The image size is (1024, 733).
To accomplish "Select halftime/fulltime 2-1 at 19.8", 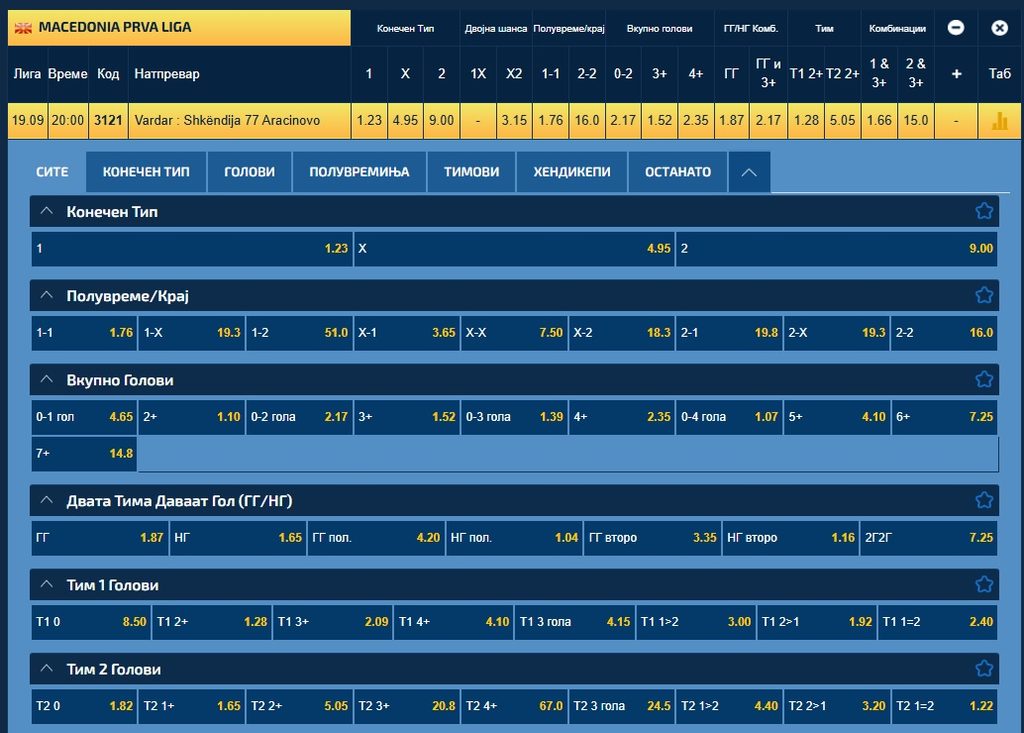I will [729, 333].
